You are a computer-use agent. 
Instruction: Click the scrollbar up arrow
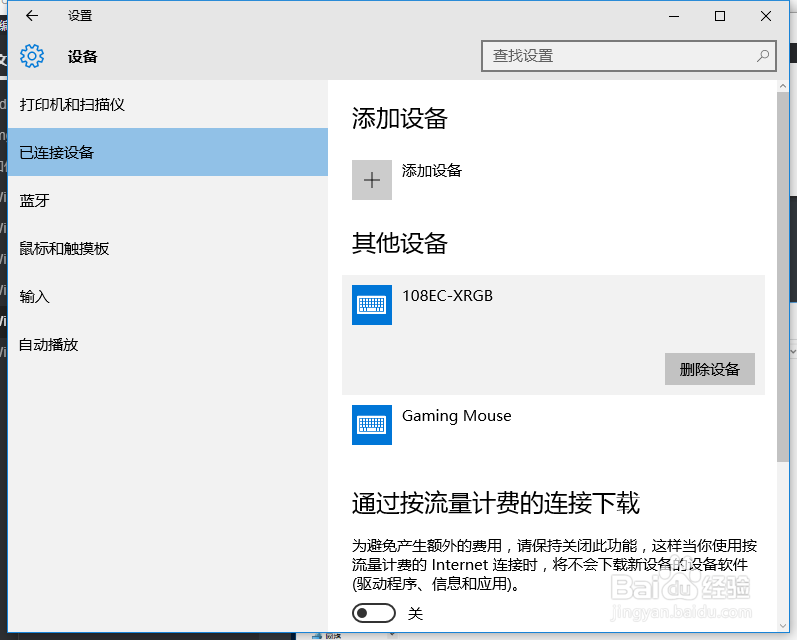783,86
